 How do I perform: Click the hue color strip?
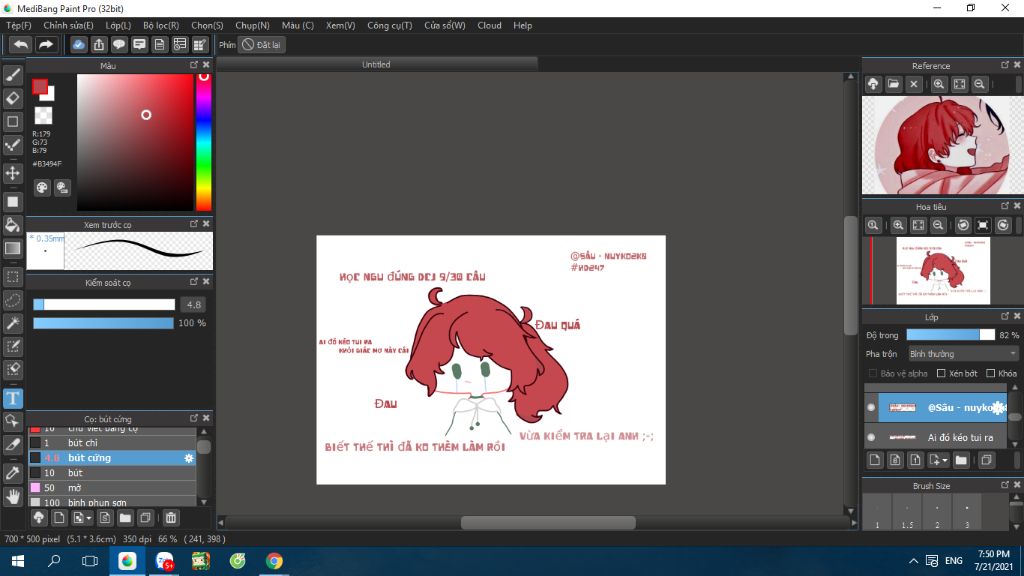point(204,142)
